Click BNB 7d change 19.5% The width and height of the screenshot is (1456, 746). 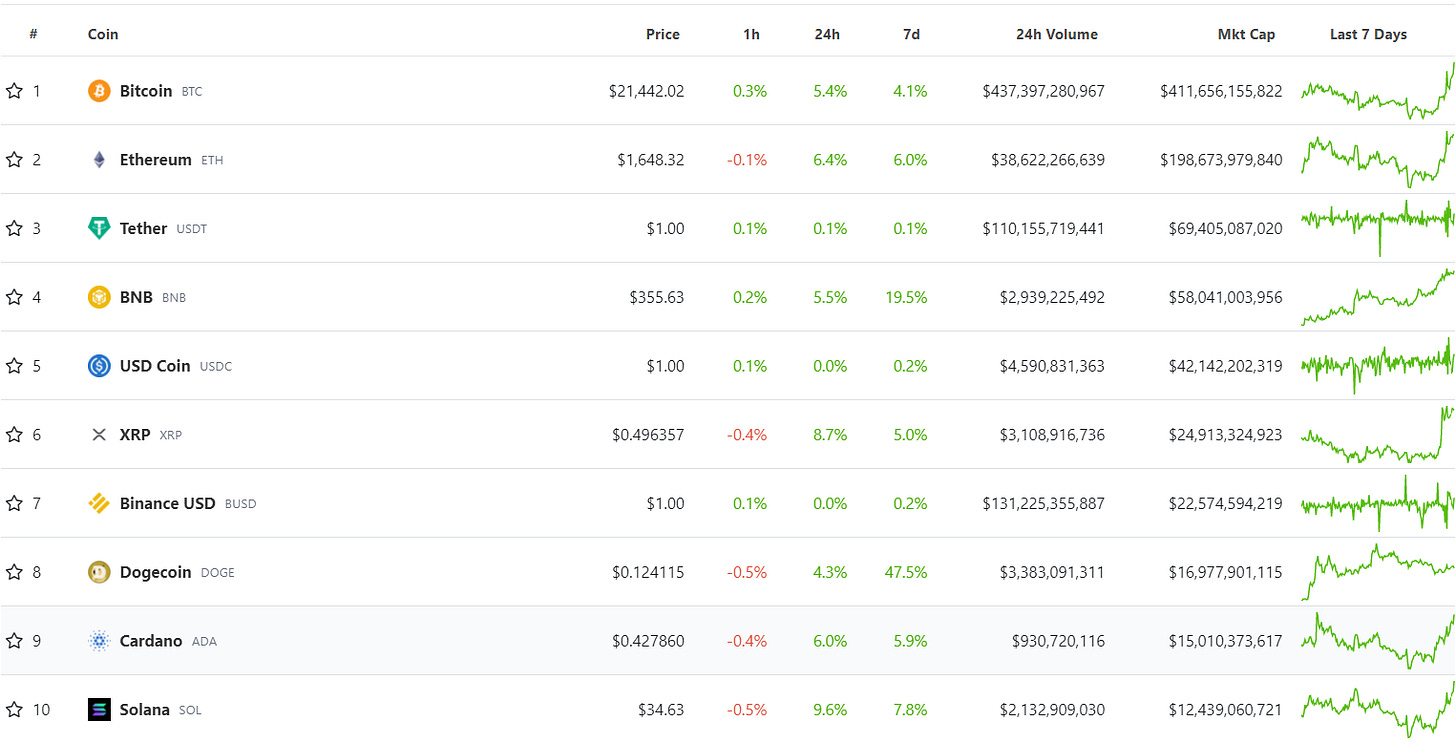(906, 297)
